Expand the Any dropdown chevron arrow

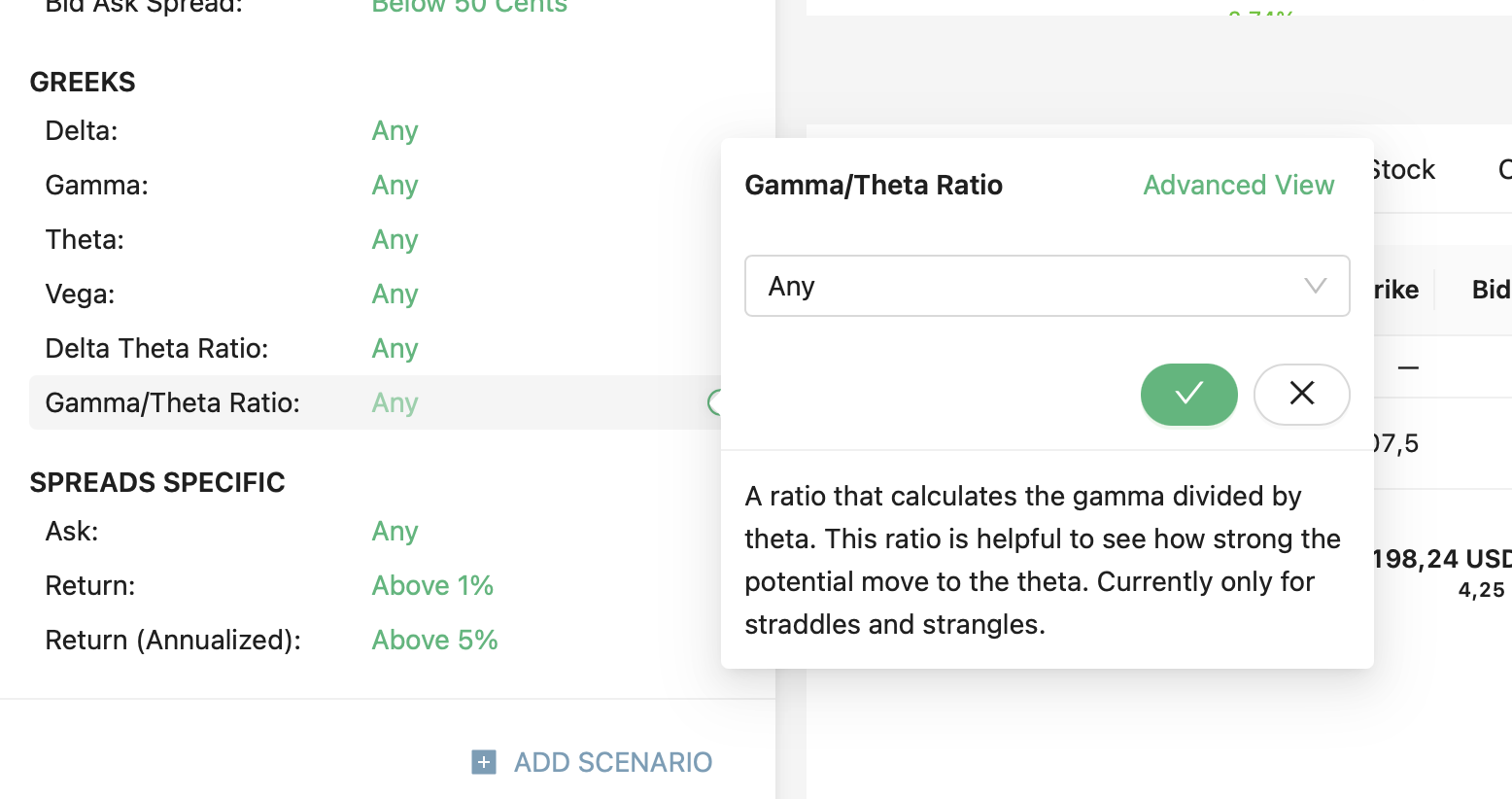pyautogui.click(x=1315, y=286)
